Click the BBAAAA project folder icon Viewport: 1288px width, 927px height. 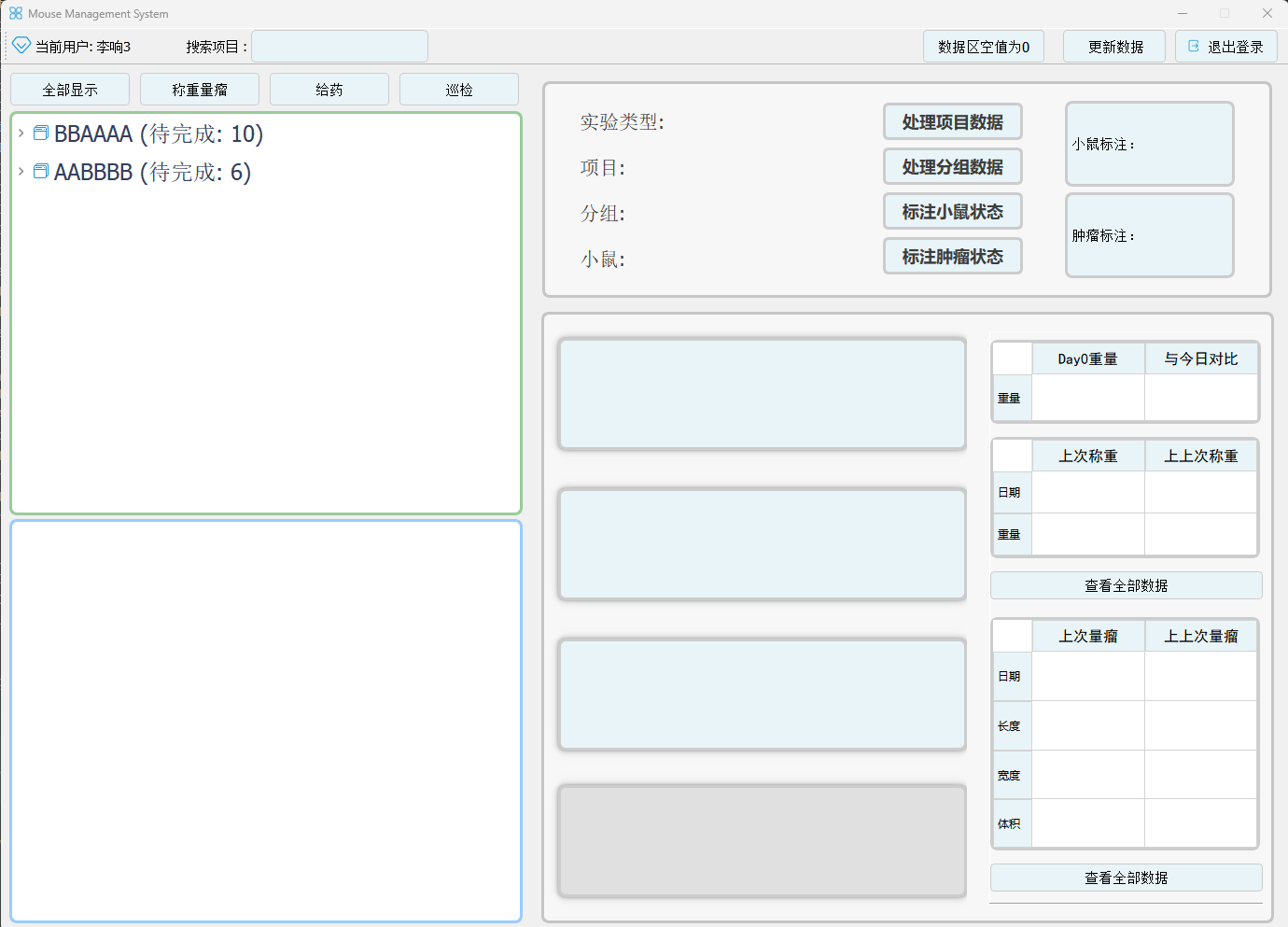point(41,133)
